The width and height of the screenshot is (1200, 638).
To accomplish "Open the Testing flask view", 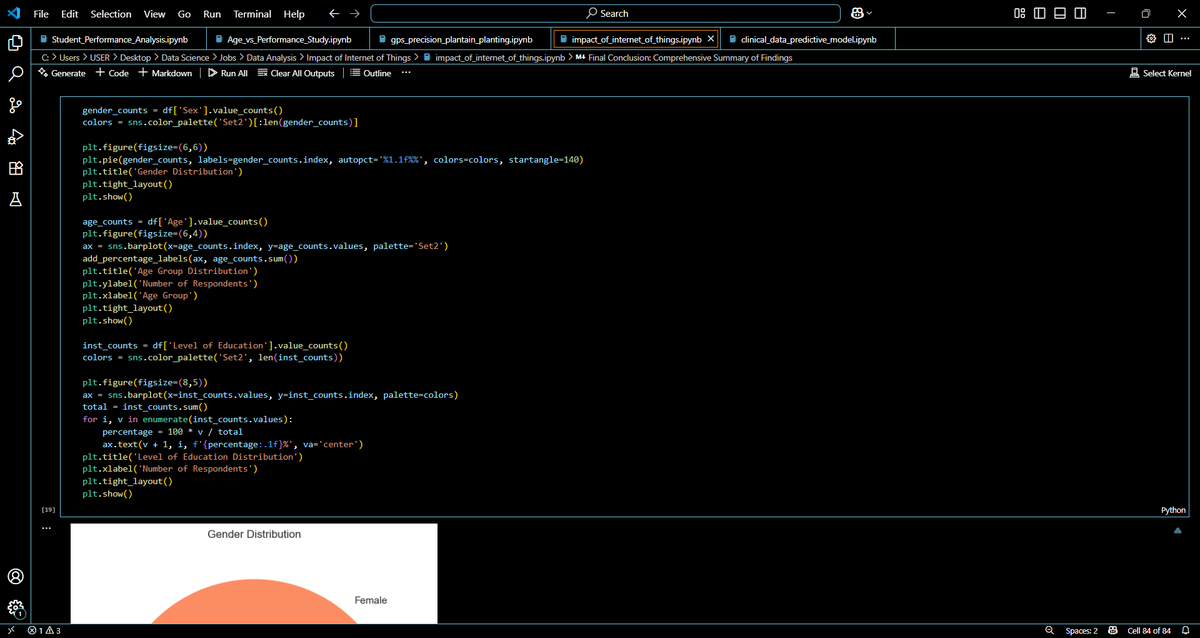I will pos(15,200).
